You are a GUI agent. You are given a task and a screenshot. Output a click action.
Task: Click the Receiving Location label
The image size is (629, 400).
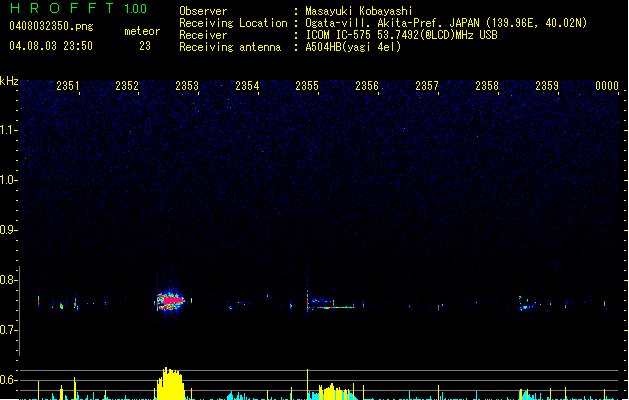pos(233,23)
